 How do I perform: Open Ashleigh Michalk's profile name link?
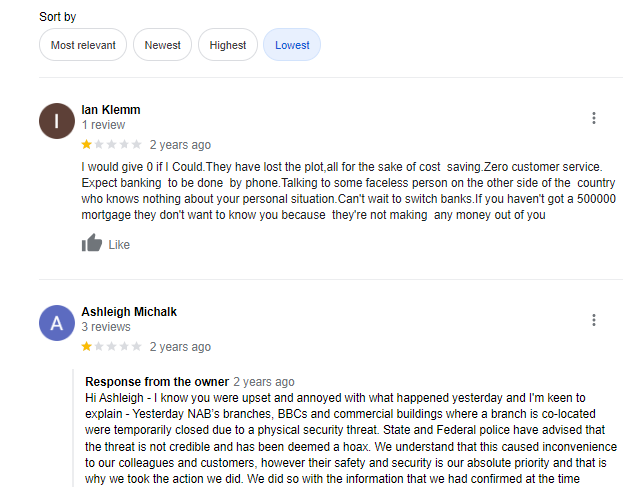(x=129, y=311)
